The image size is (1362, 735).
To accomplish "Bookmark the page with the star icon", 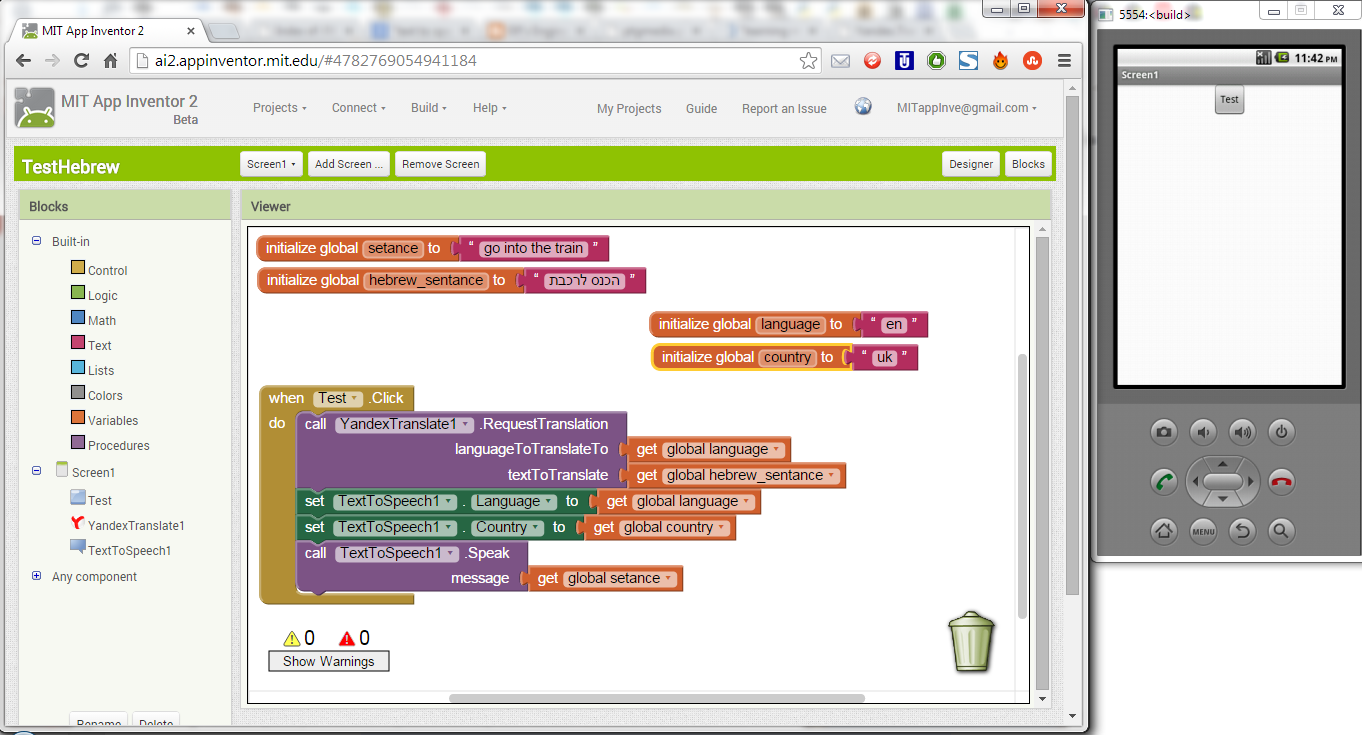I will 808,61.
